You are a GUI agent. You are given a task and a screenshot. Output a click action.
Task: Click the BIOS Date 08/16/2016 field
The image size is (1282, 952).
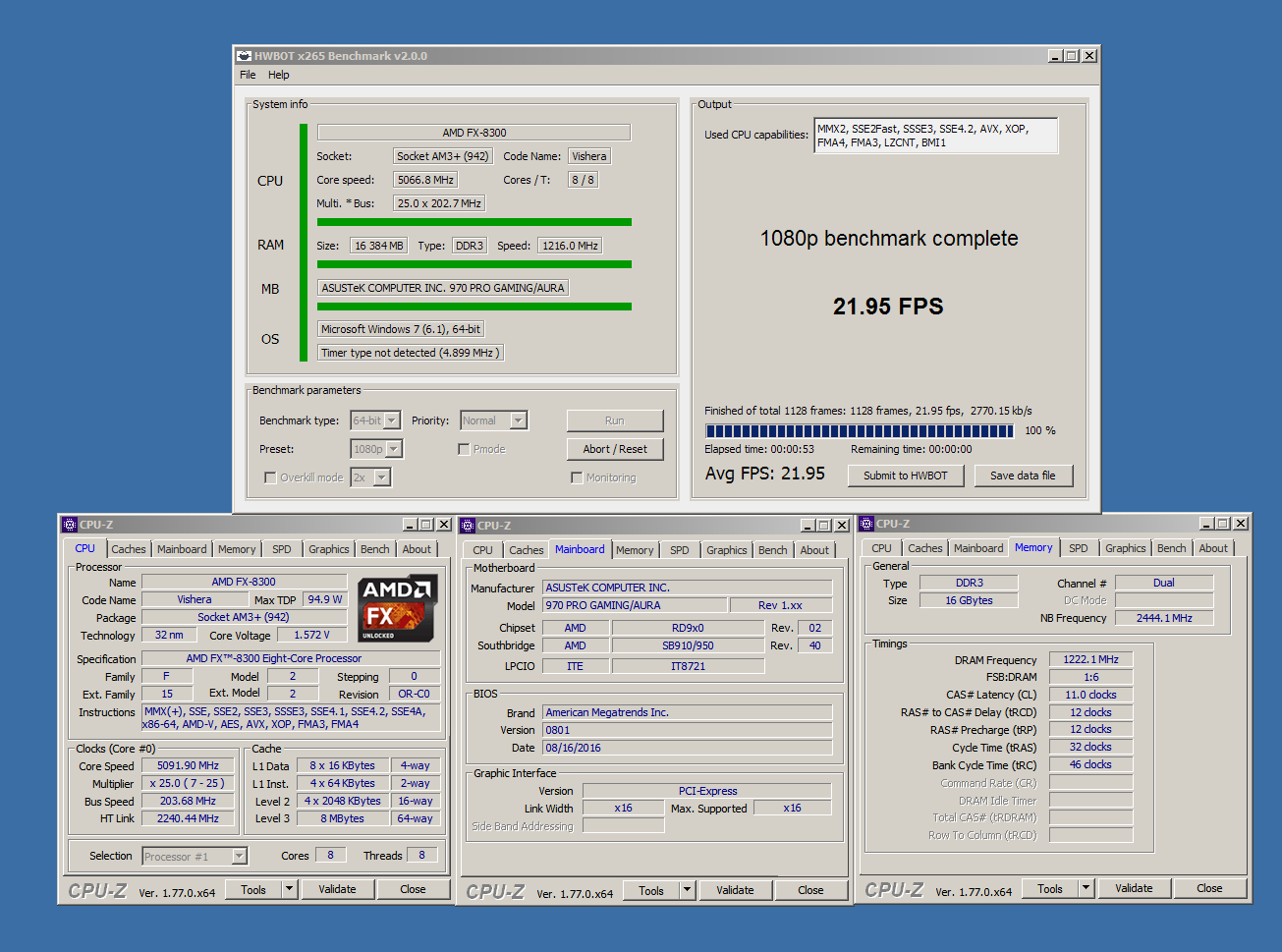pos(688,748)
